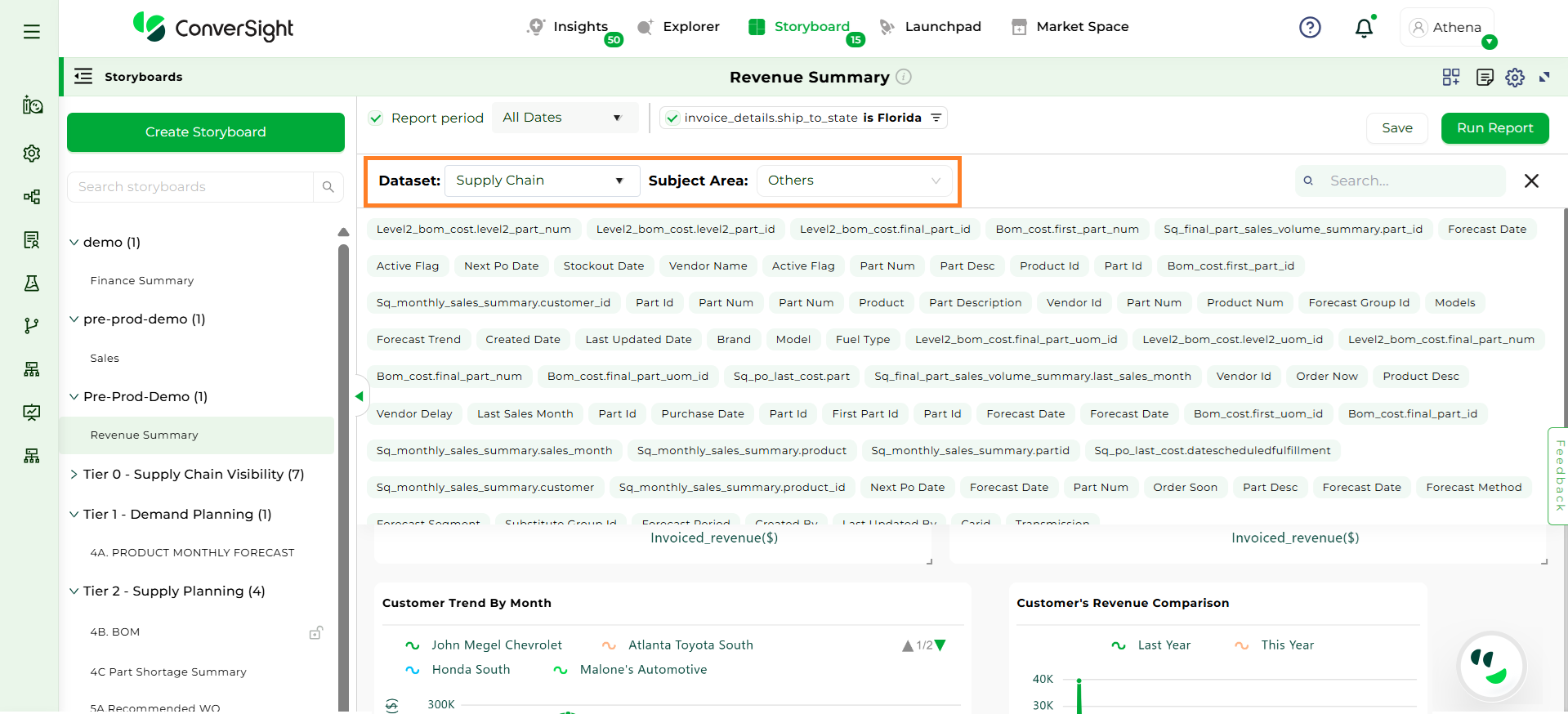This screenshot has width=1568, height=714.
Task: Click the Search storyboards input field
Action: [x=191, y=187]
